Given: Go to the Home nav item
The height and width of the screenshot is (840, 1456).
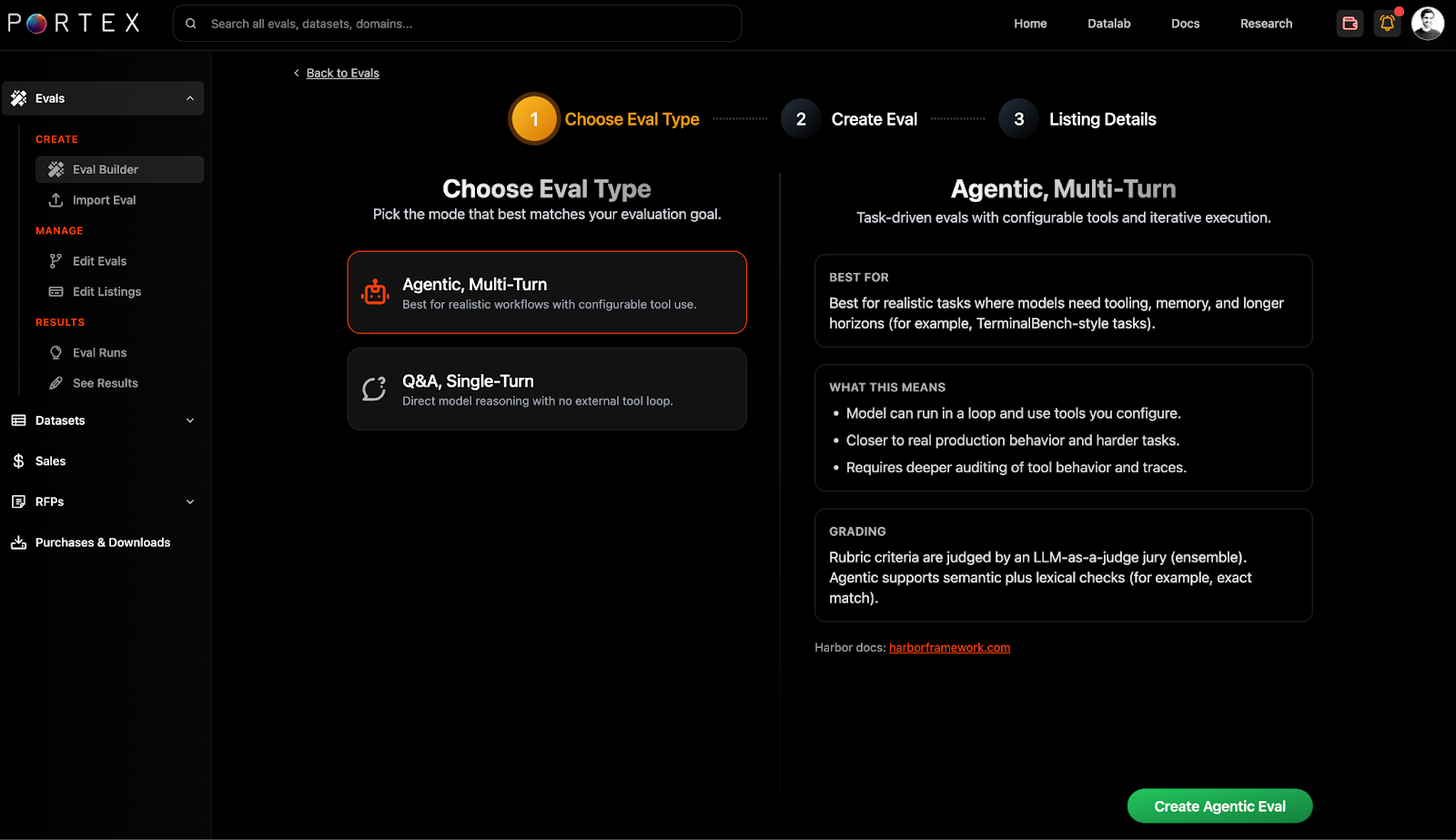Looking at the screenshot, I should point(1030,24).
